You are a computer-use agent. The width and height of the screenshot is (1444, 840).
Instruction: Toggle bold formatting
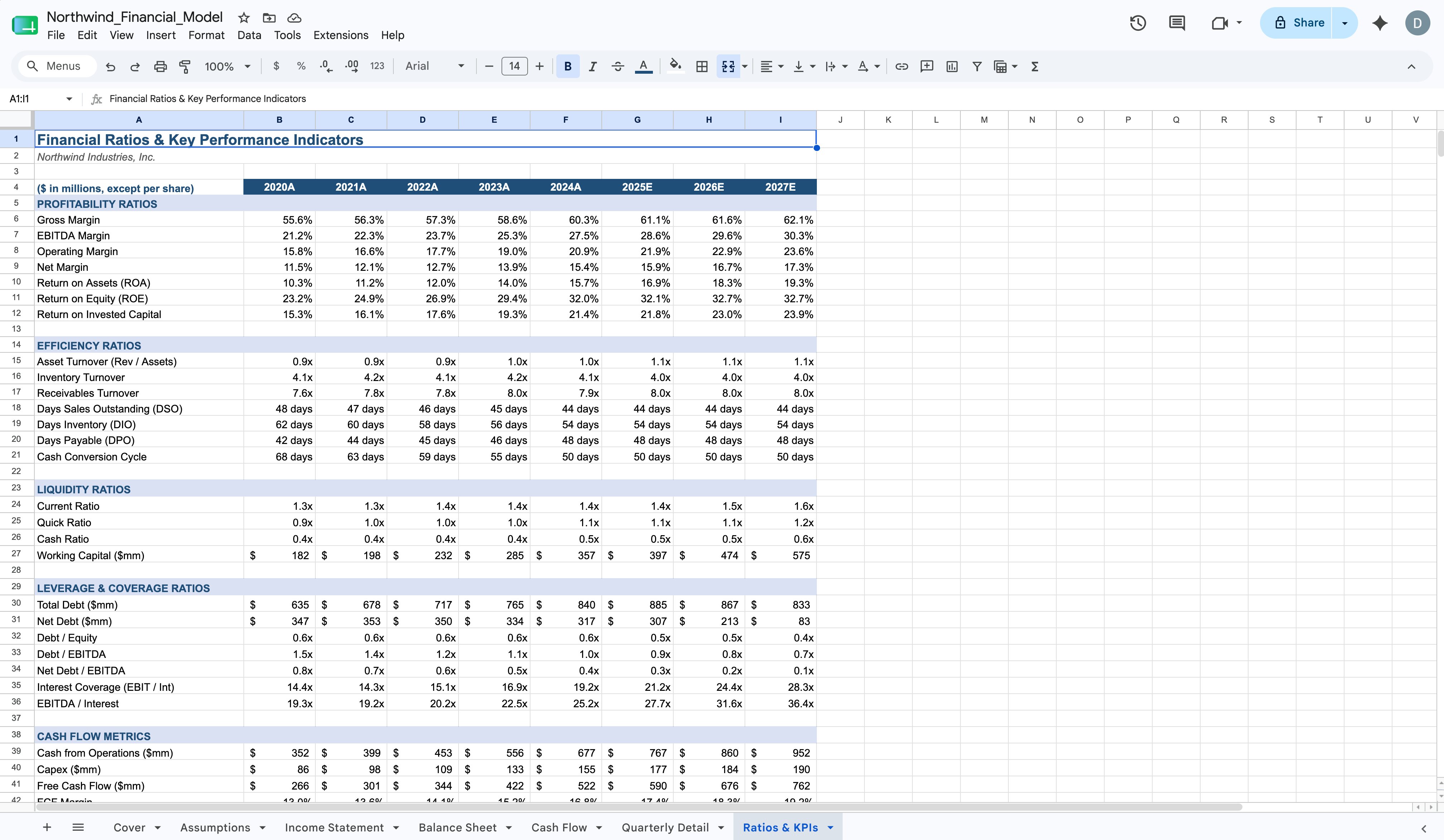click(568, 67)
